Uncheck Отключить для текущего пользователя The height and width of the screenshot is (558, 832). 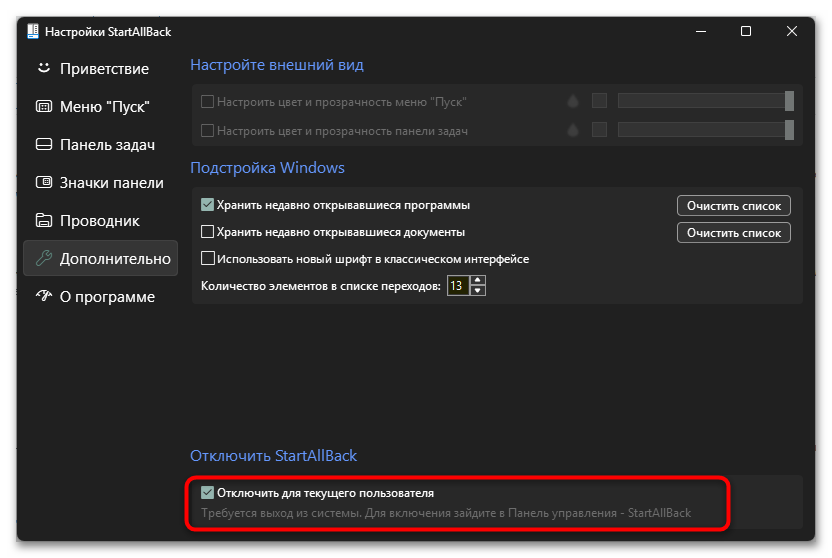[207, 493]
